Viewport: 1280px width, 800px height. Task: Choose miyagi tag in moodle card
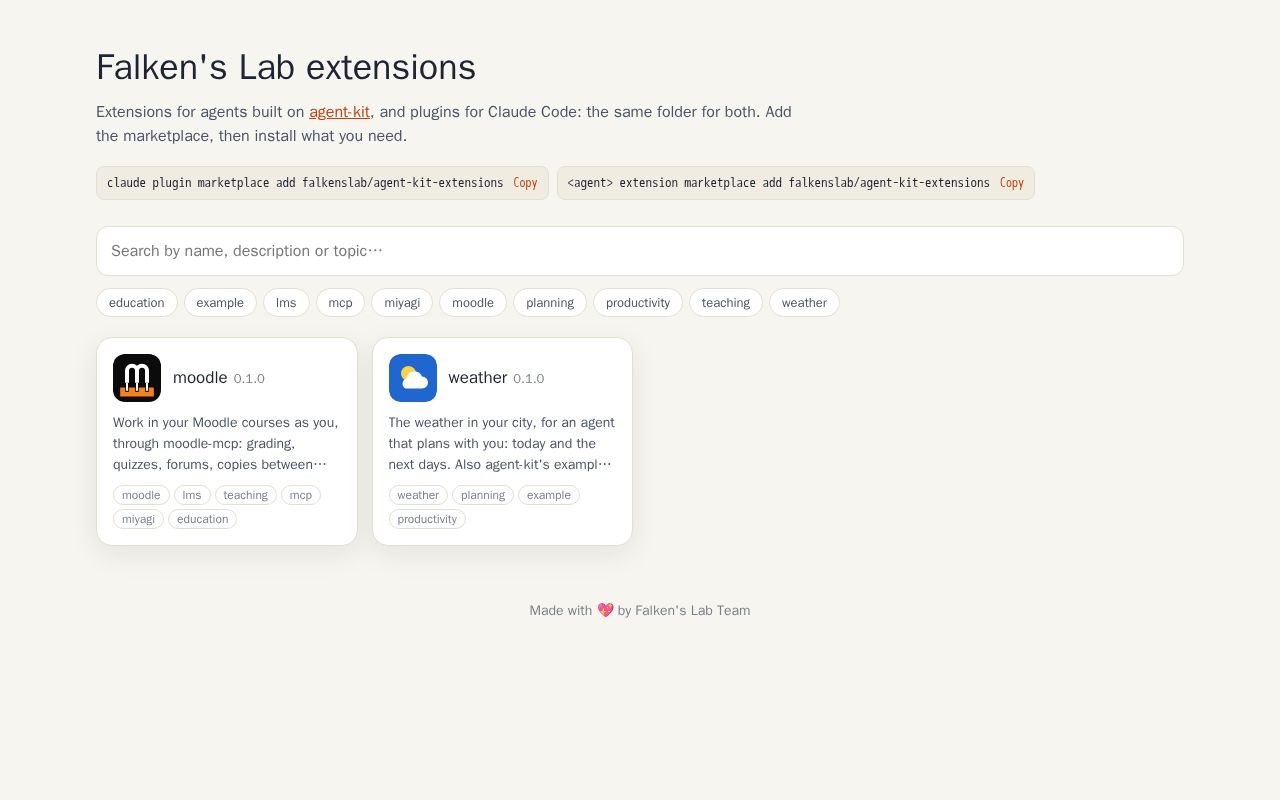[x=138, y=519]
